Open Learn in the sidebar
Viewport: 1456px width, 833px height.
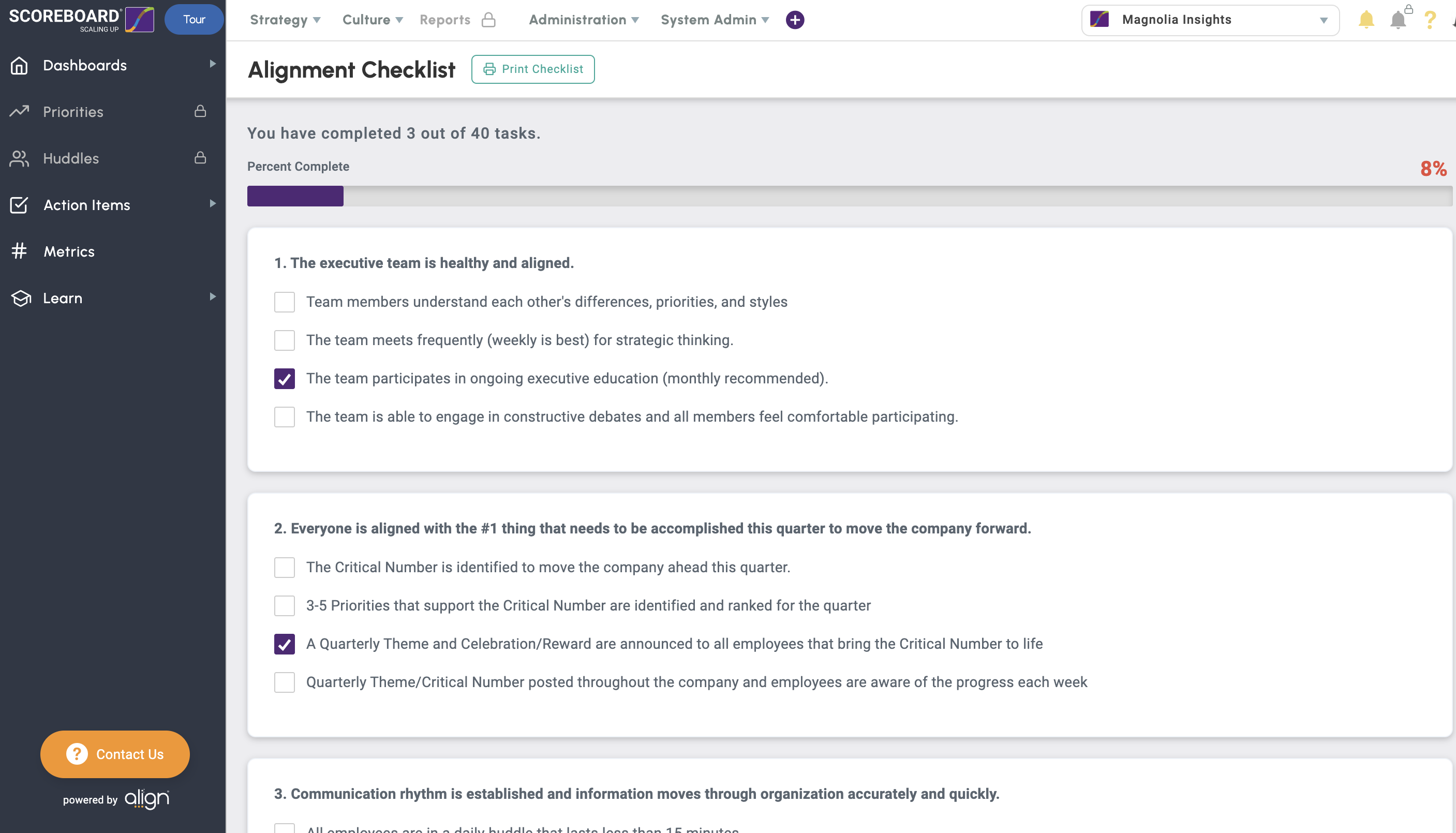113,298
